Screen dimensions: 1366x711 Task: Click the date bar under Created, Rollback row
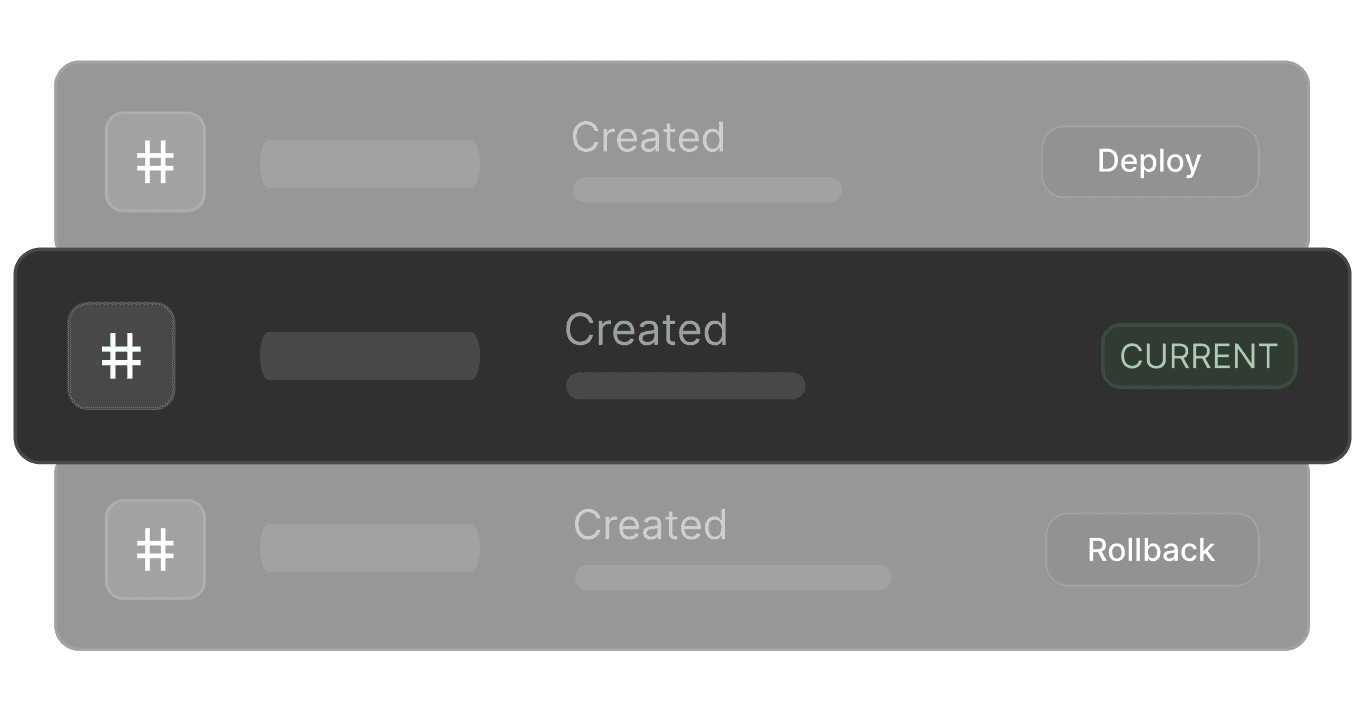point(732,577)
